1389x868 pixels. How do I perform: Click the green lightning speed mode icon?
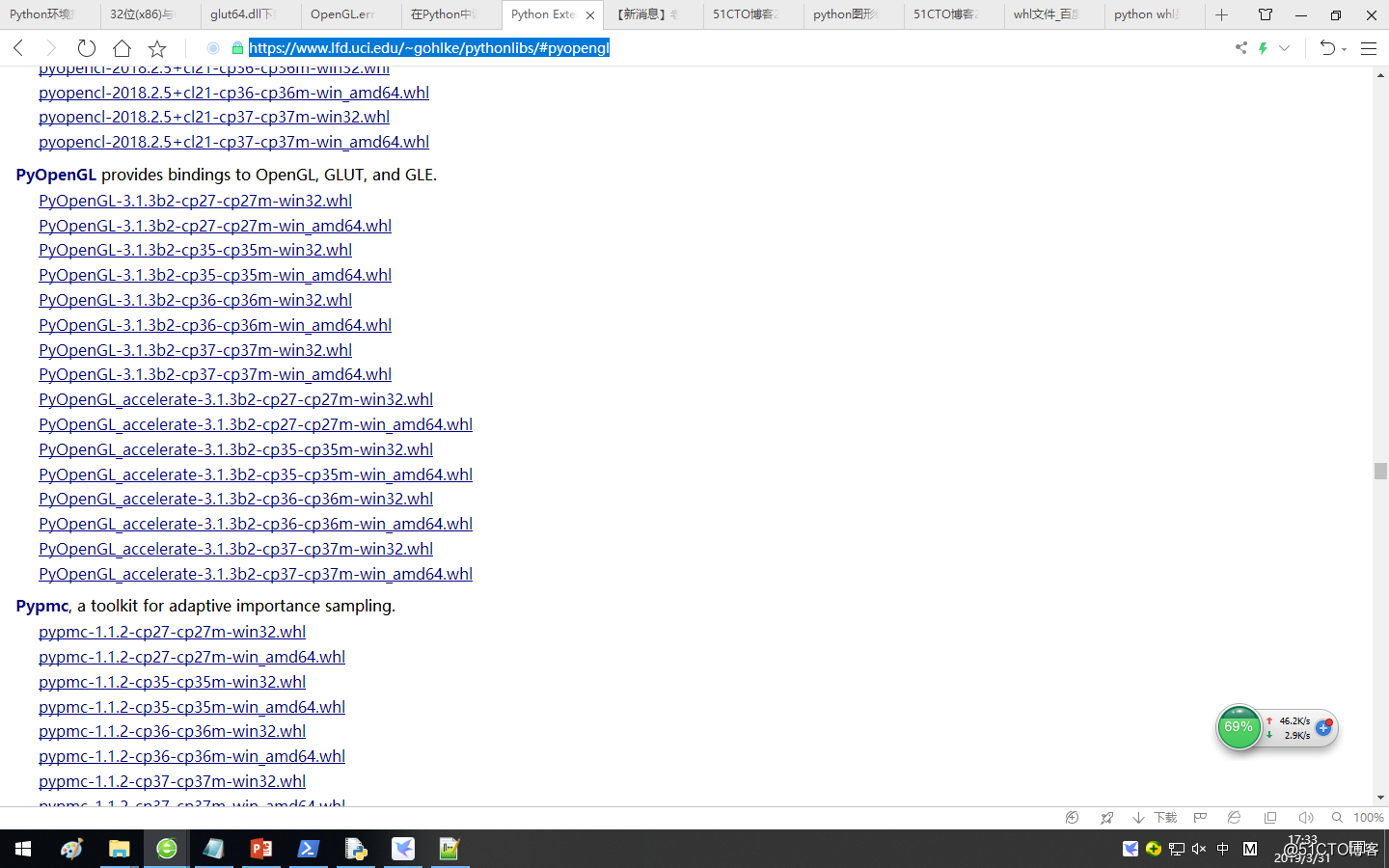[1263, 48]
